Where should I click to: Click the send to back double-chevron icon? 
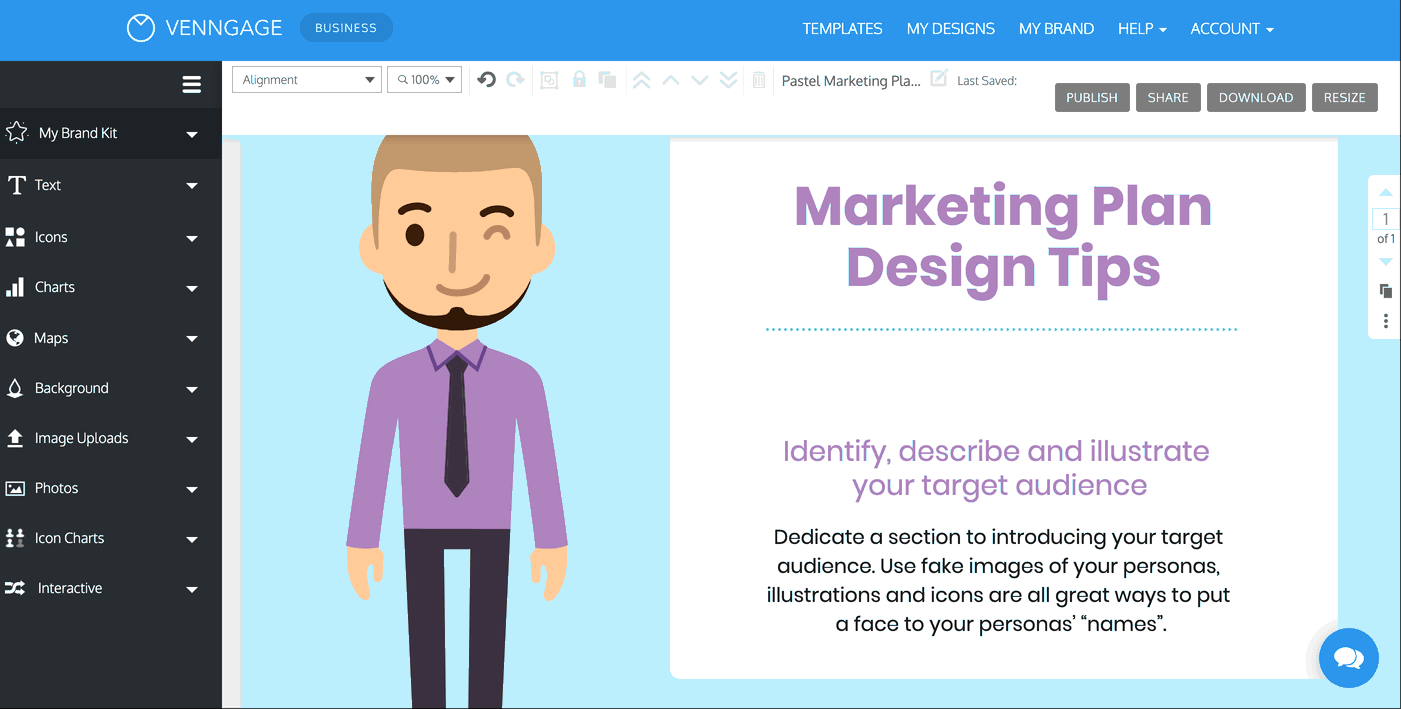click(x=729, y=80)
